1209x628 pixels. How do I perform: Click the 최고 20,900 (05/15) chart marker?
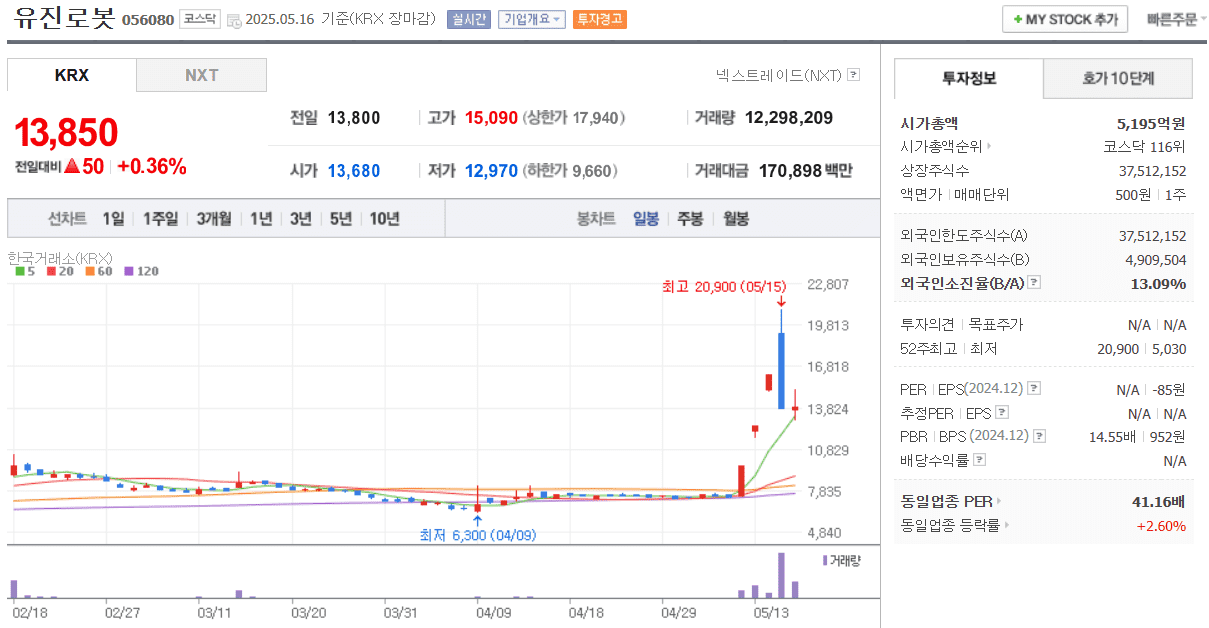pos(725,287)
